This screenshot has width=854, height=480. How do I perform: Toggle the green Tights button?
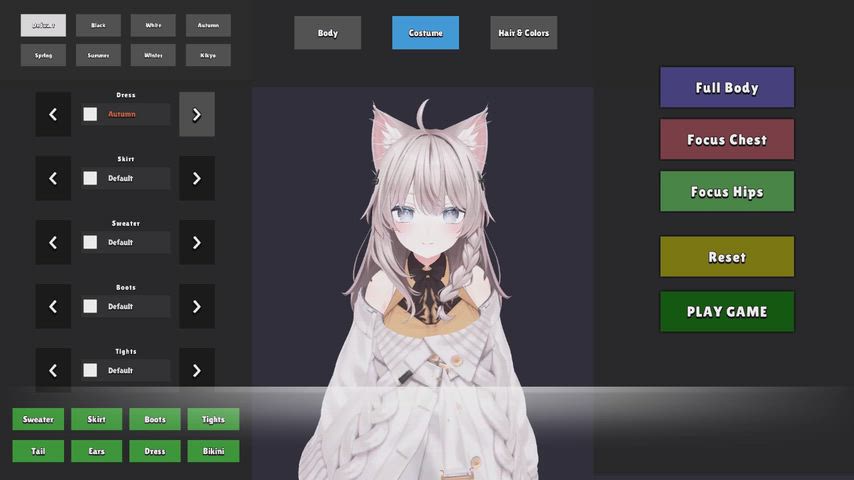(213, 419)
